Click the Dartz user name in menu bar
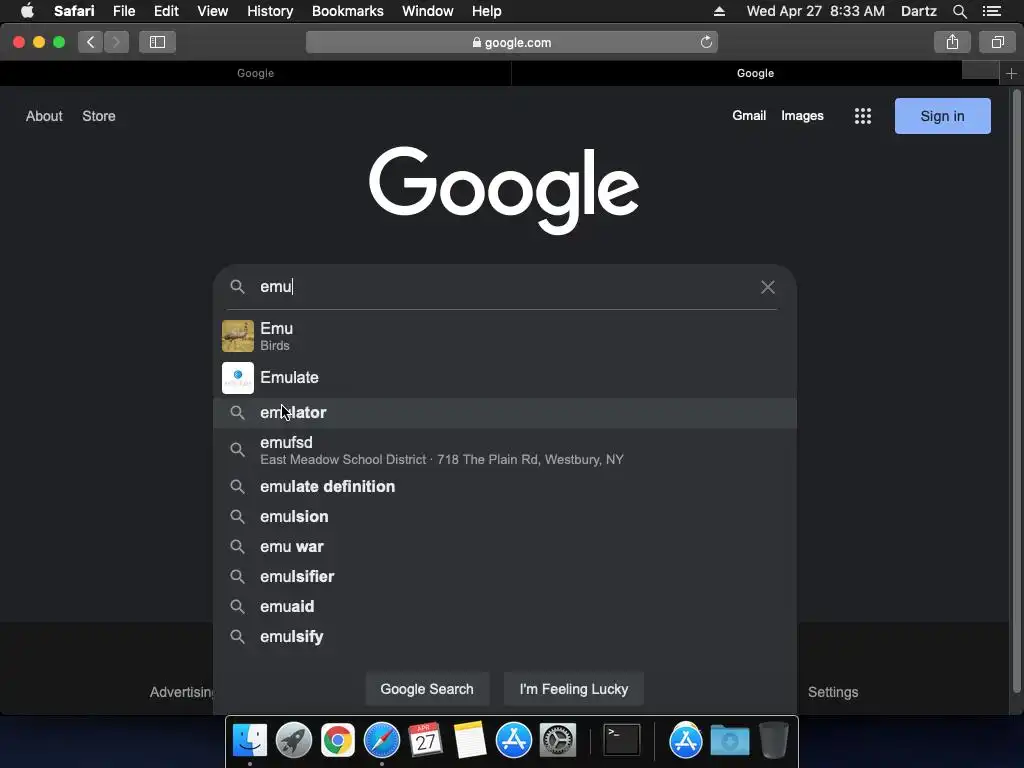Image resolution: width=1024 pixels, height=768 pixels. (919, 11)
